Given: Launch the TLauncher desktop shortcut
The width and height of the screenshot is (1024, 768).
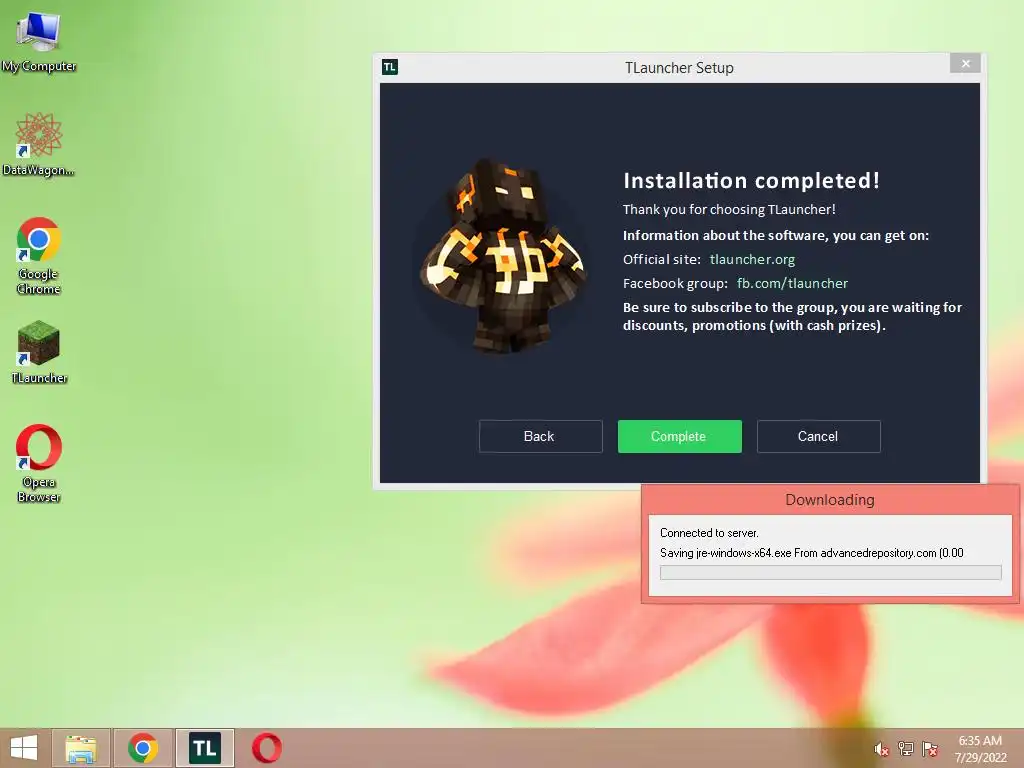Looking at the screenshot, I should 39,351.
